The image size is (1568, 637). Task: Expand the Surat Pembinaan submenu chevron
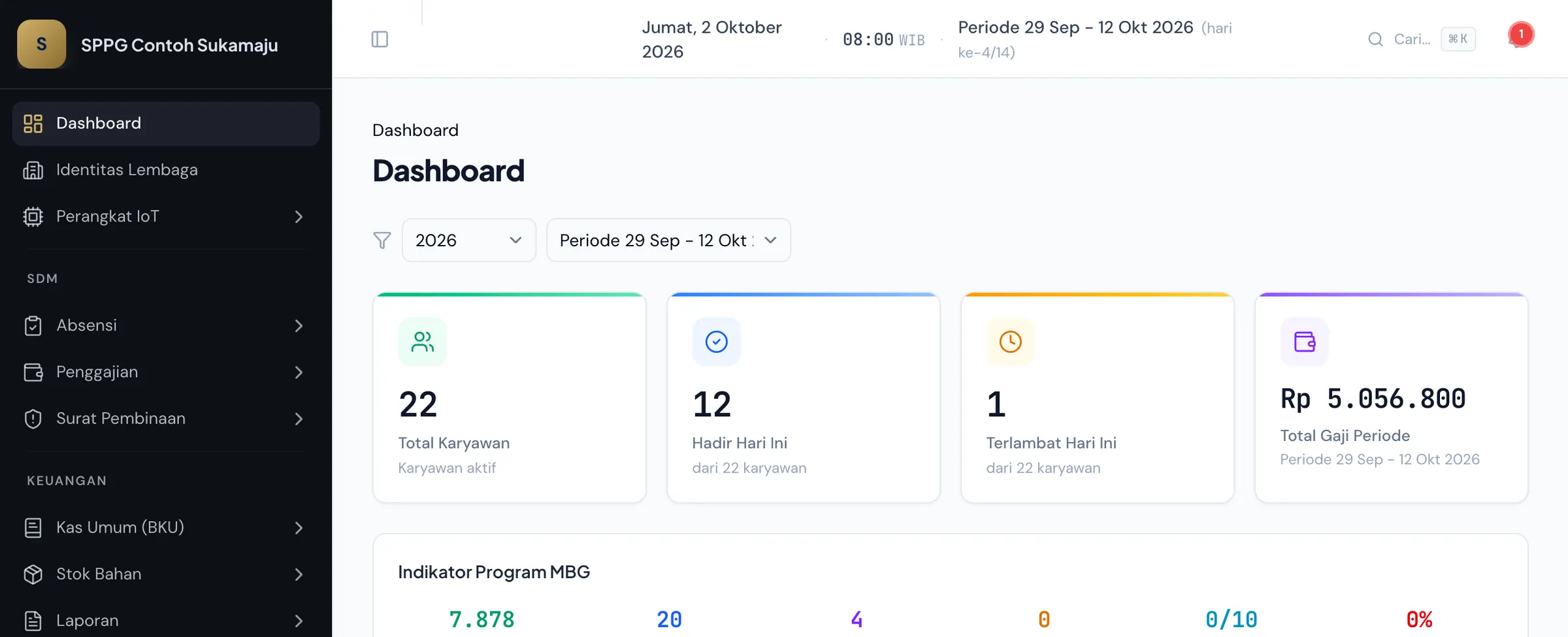(299, 419)
